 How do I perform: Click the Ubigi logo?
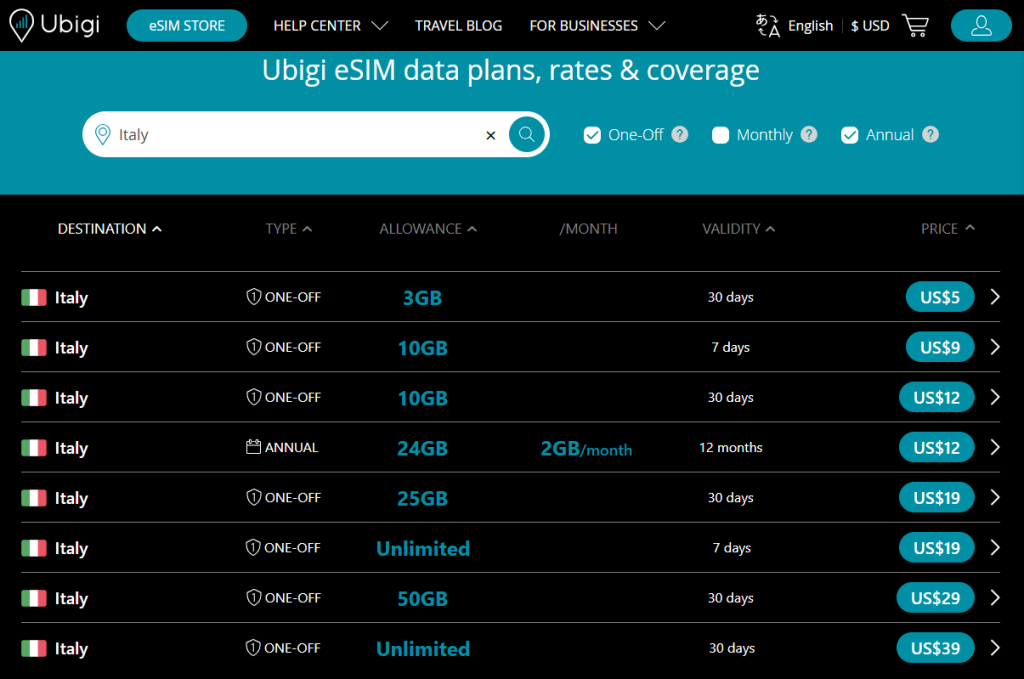(54, 26)
